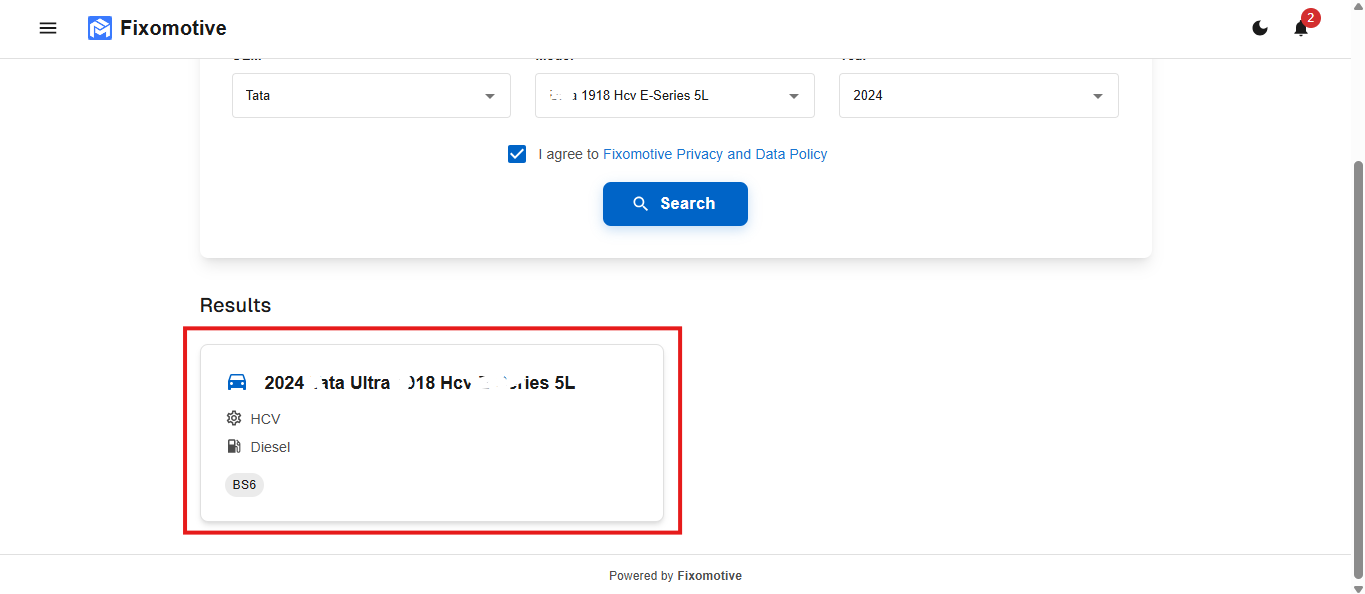This screenshot has height=594, width=1365.
Task: Click the car icon on the result card
Action: pyautogui.click(x=236, y=381)
